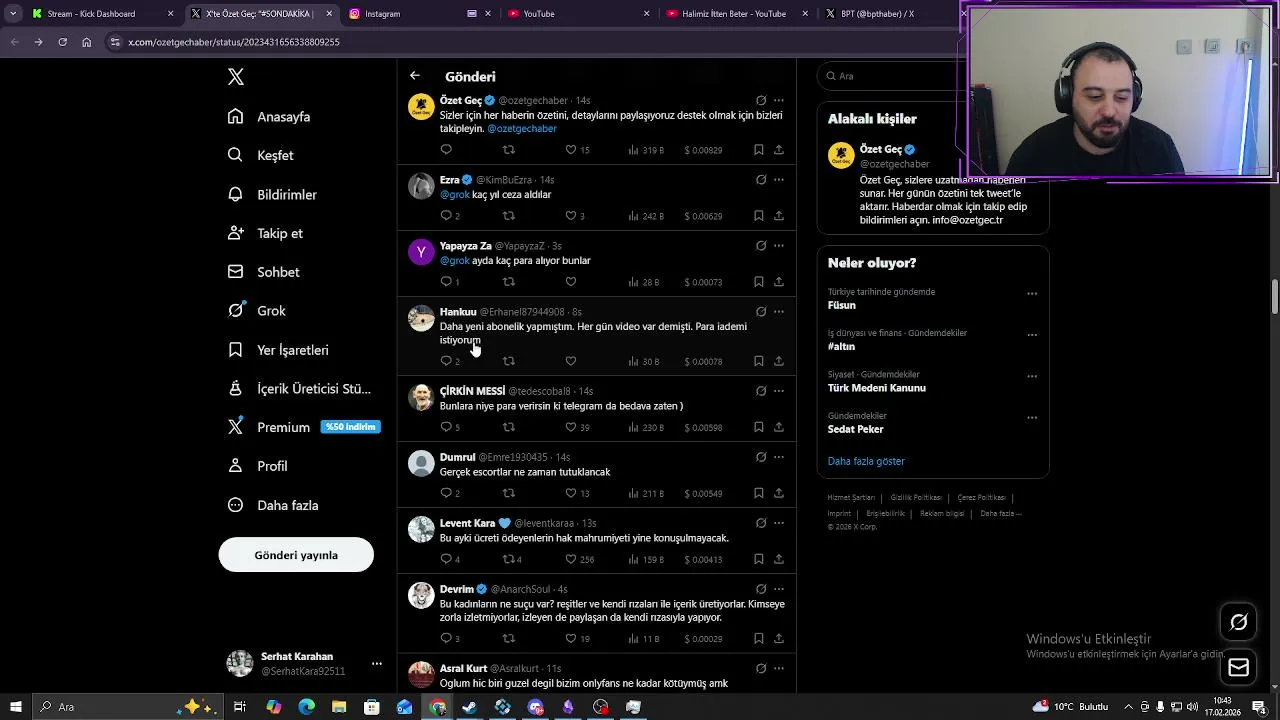The image size is (1280, 720).
Task: Switch to the Instagram browser tab
Action: [420, 14]
